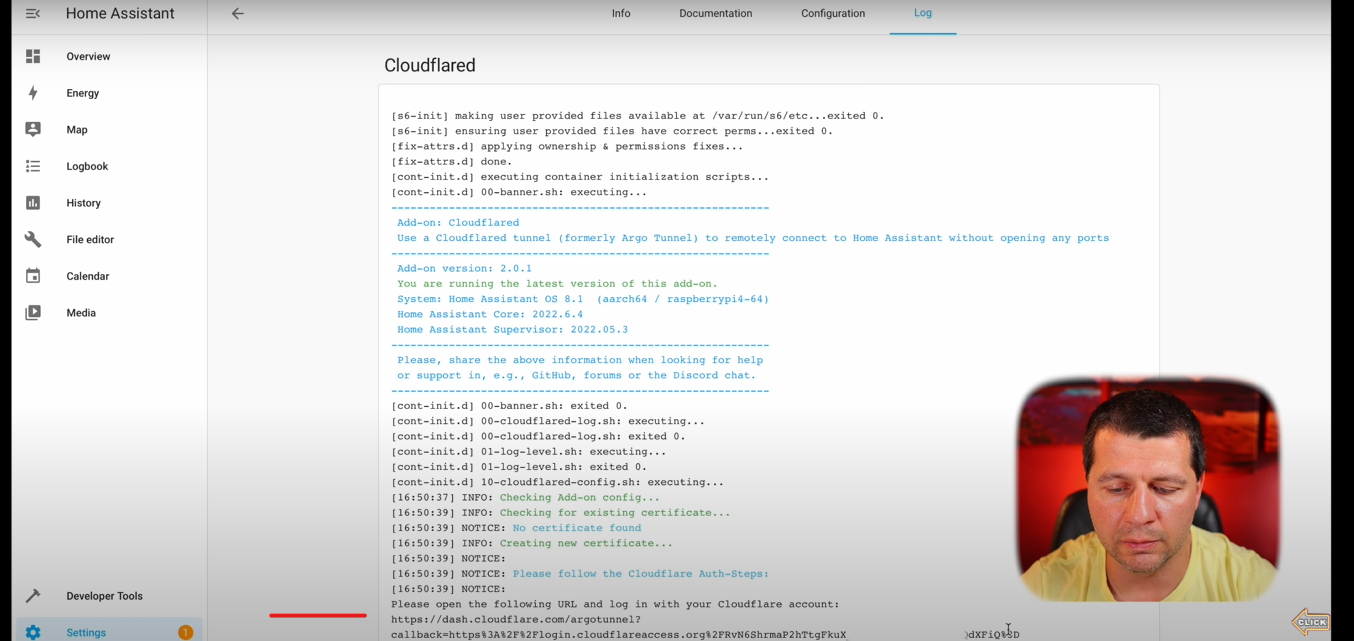The width and height of the screenshot is (1354, 641).
Task: Open the Media play icon
Action: 33,313
